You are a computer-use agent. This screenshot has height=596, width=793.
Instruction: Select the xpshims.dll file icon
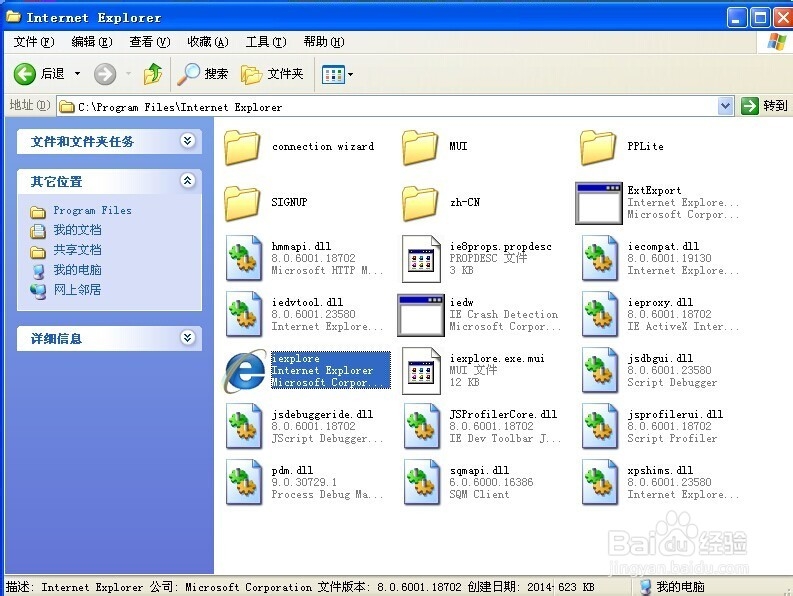[600, 482]
